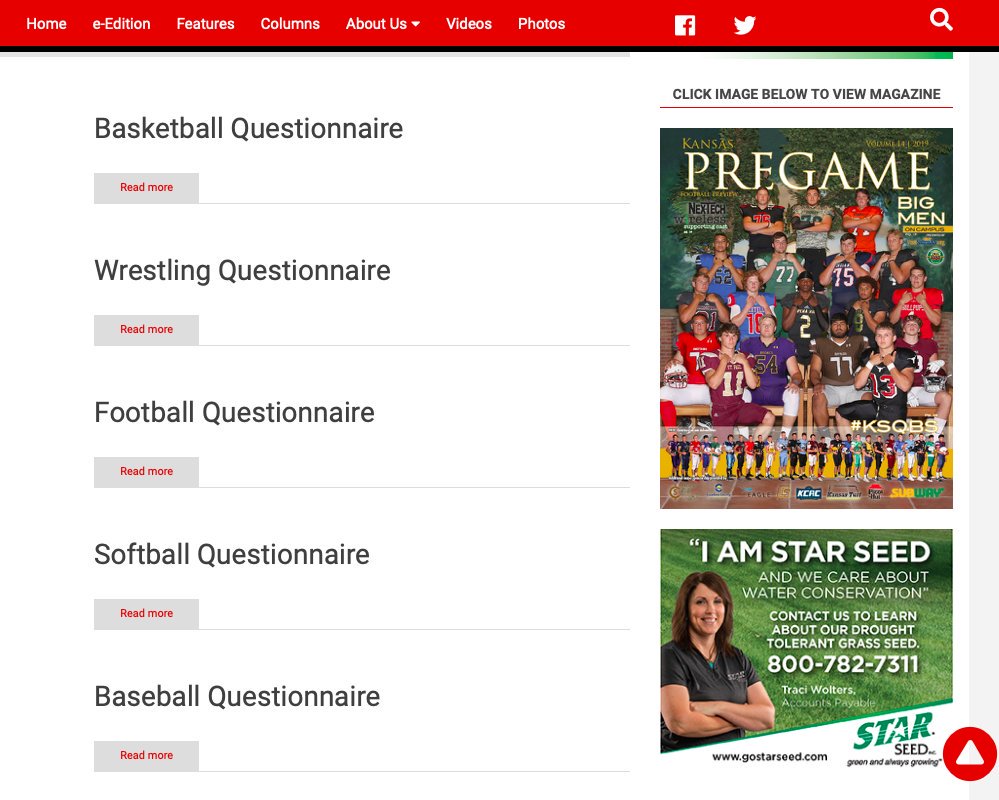Click the search magnifier icon
This screenshot has height=800, width=999.
[x=941, y=19]
